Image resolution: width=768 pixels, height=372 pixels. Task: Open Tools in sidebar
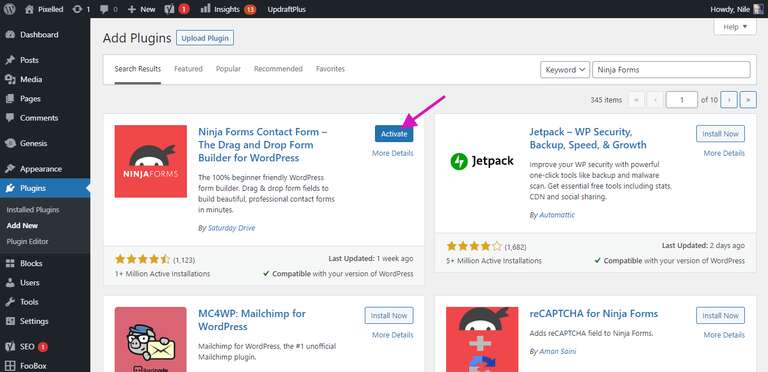(45, 302)
